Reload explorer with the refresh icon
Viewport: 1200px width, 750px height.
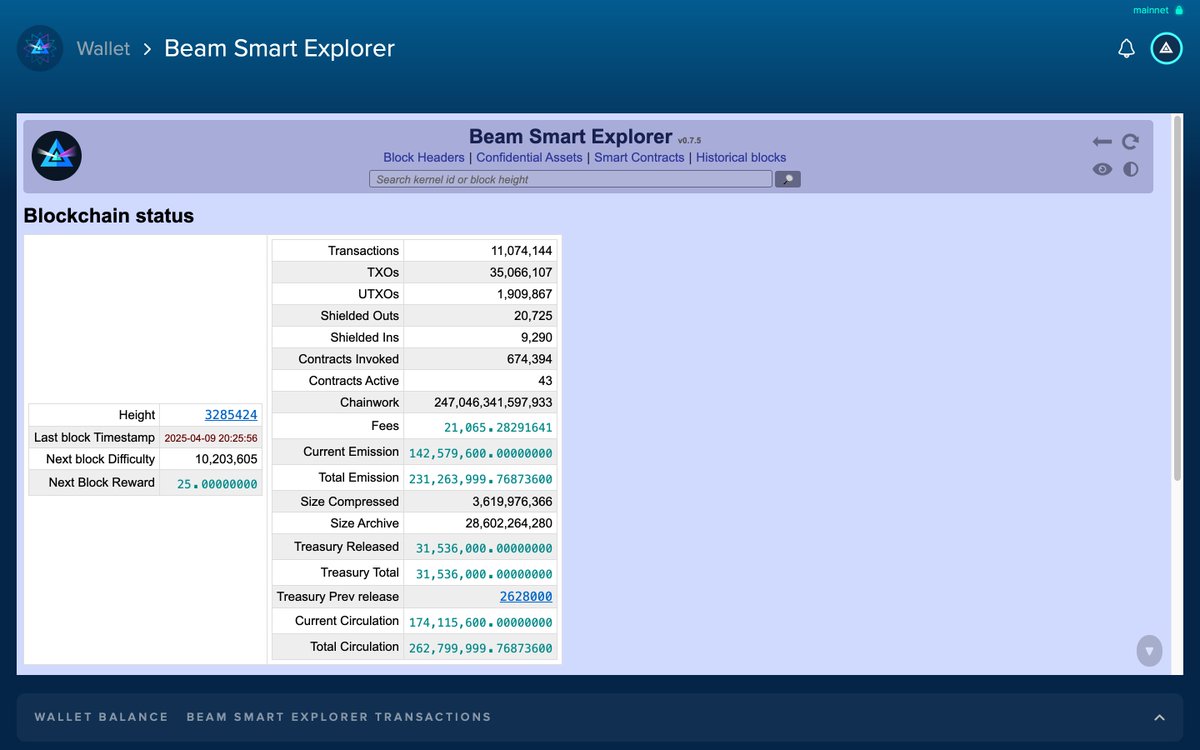[x=1130, y=142]
